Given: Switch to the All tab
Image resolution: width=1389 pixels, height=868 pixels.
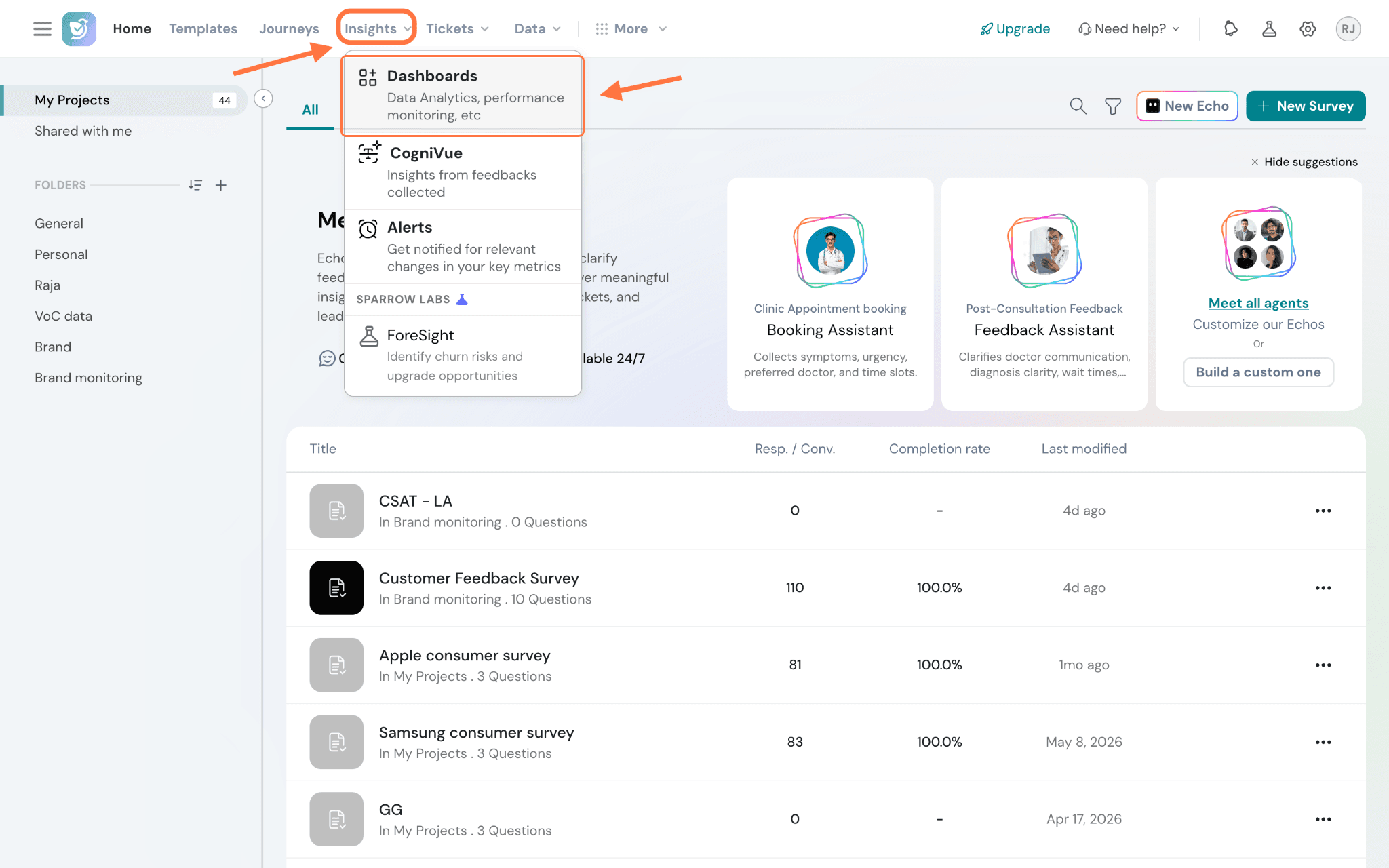Looking at the screenshot, I should [x=310, y=109].
